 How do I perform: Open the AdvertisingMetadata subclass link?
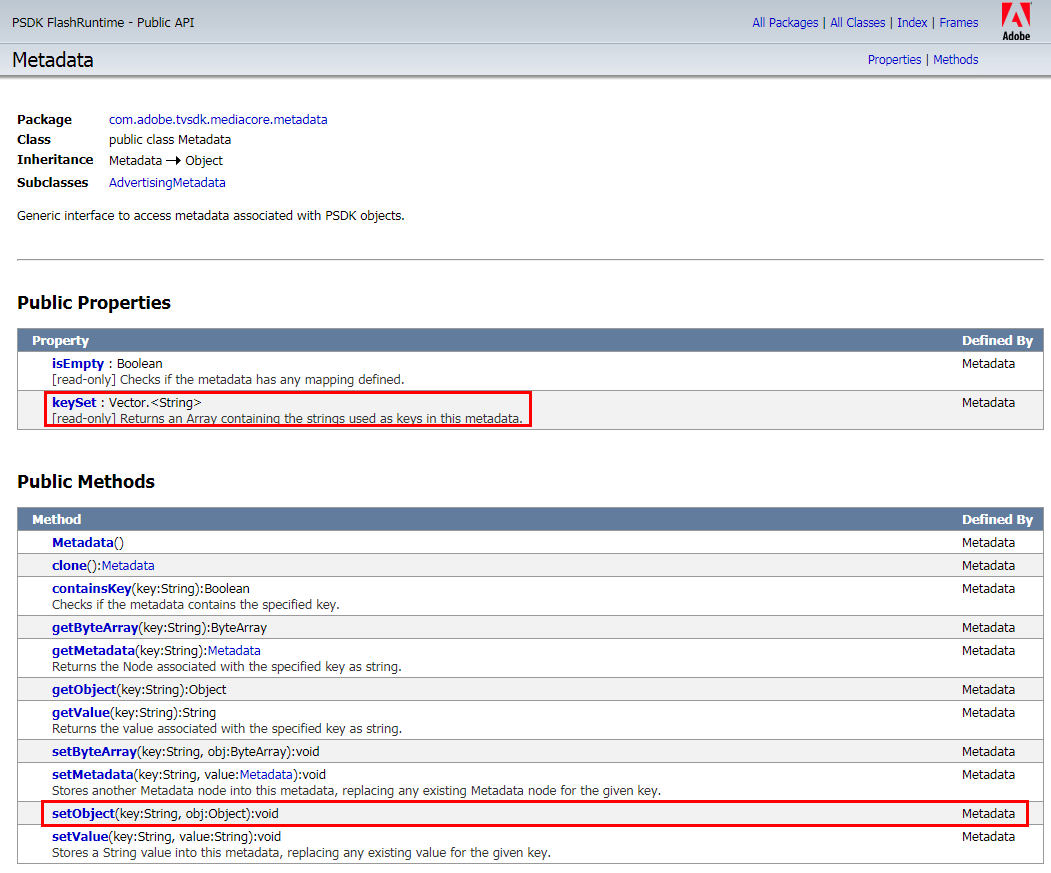click(167, 183)
